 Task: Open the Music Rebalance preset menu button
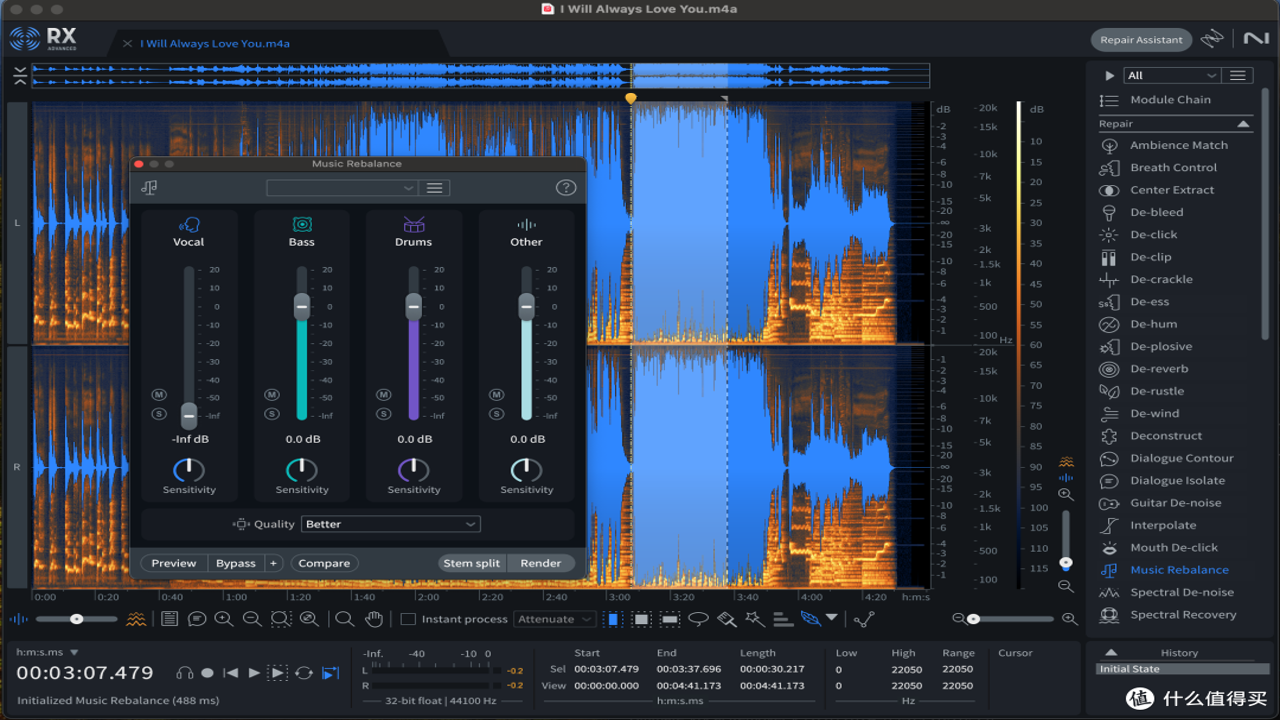pyautogui.click(x=434, y=188)
